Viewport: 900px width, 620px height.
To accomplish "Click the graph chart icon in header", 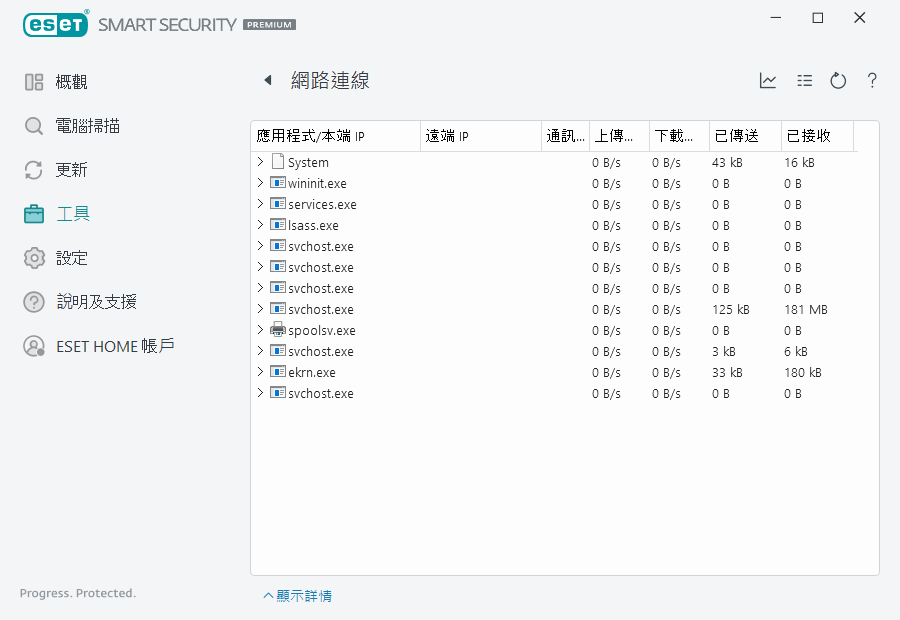I will click(768, 81).
